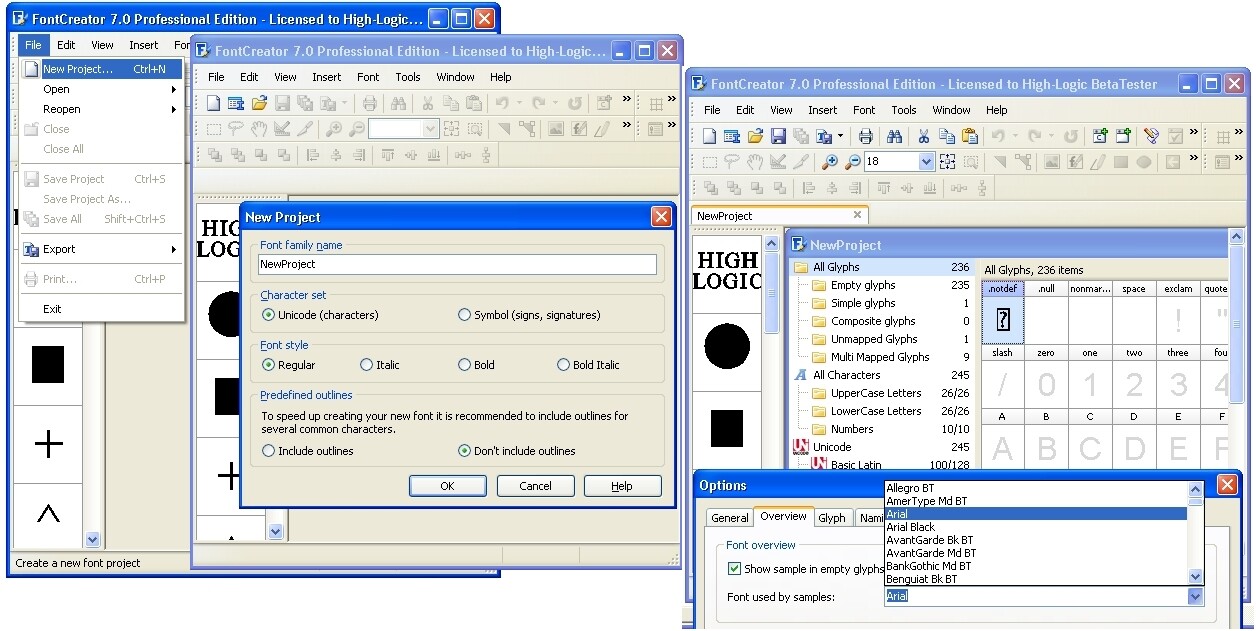Screen dimensions: 1256x631
Task: Click Print icon in middle window toolbar
Action: 370,103
